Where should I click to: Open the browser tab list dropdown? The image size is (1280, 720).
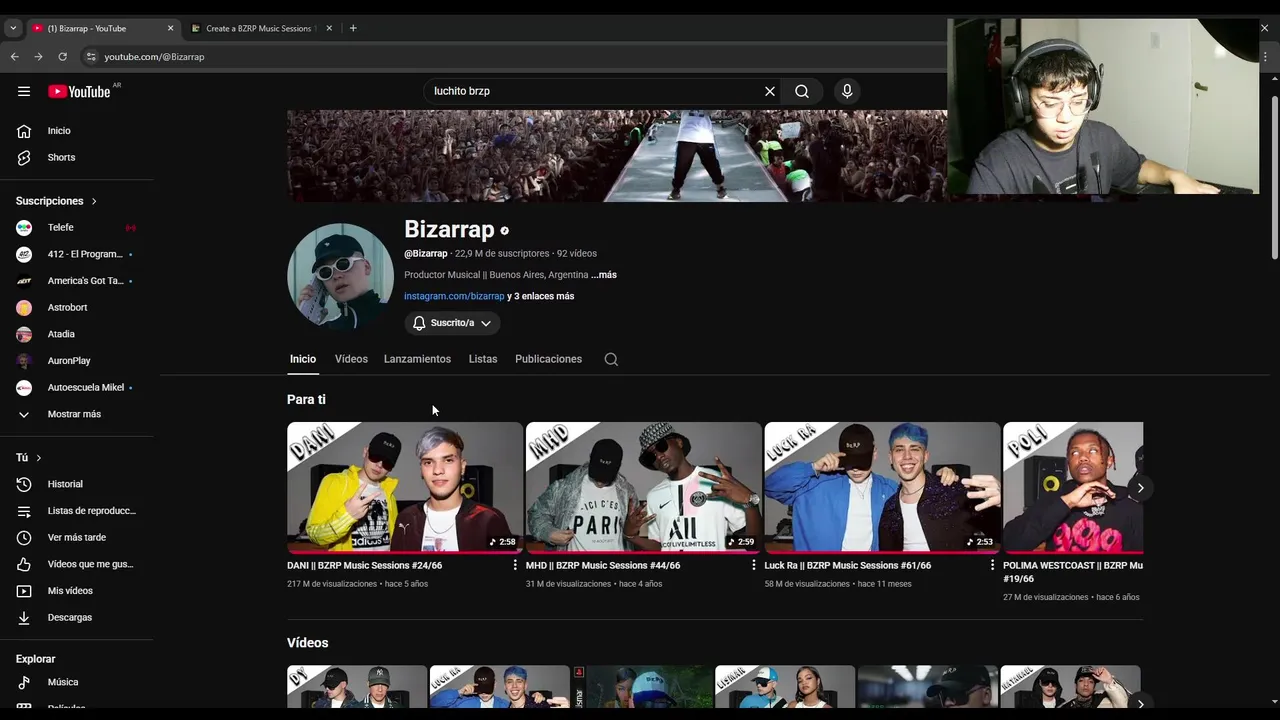tap(13, 28)
